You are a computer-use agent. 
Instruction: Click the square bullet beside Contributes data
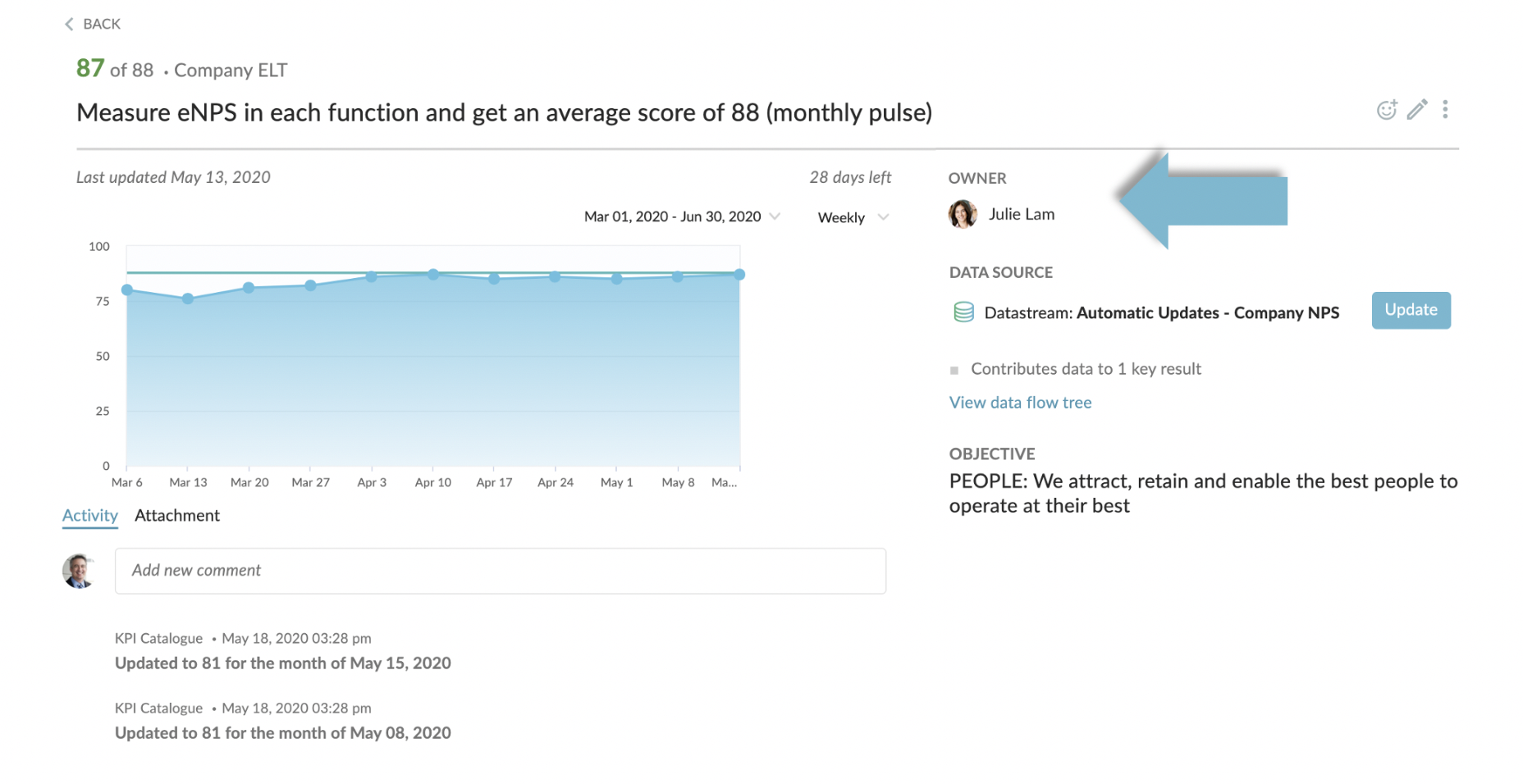click(x=954, y=371)
